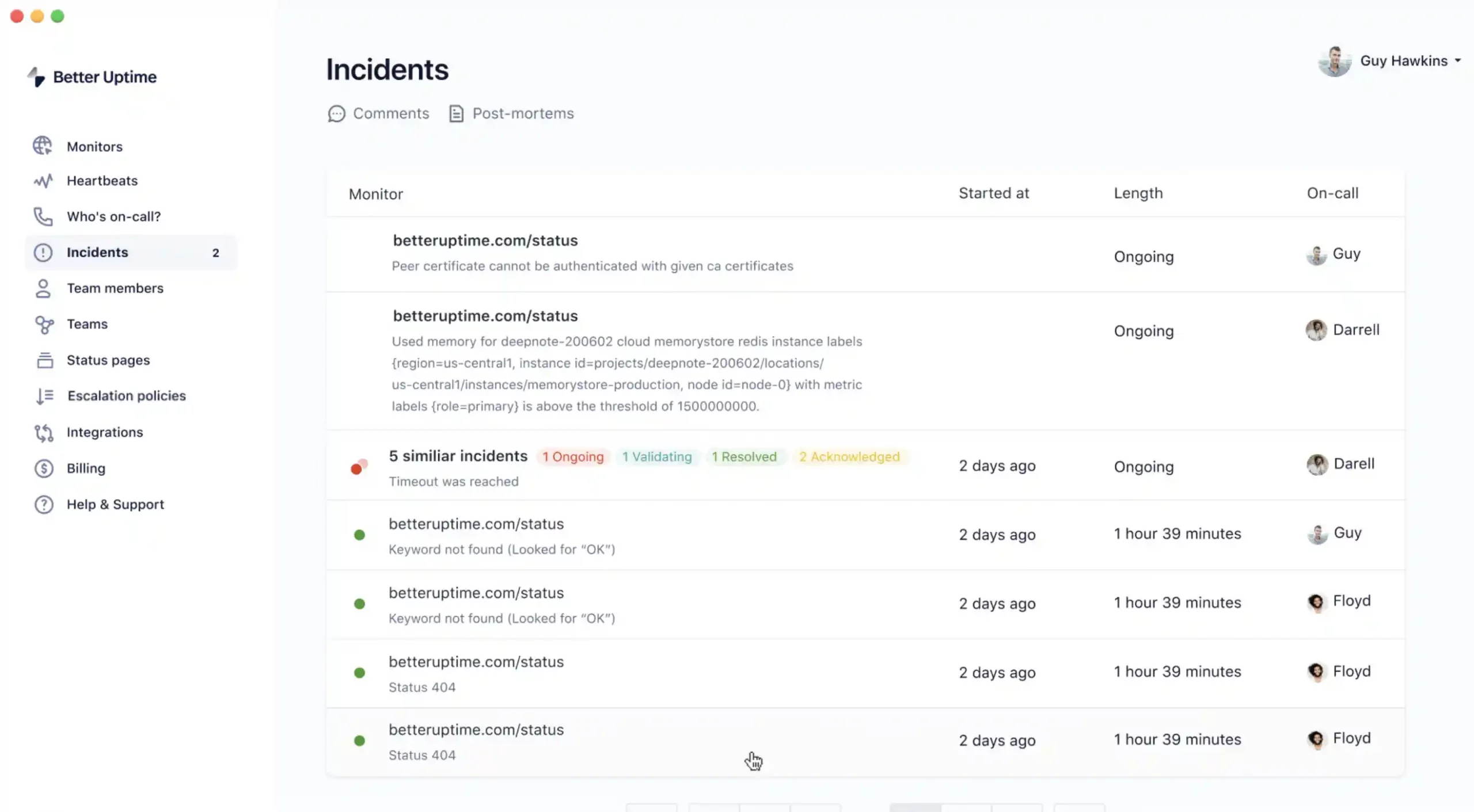
Task: Click the 1 Resolved badge
Action: [744, 457]
